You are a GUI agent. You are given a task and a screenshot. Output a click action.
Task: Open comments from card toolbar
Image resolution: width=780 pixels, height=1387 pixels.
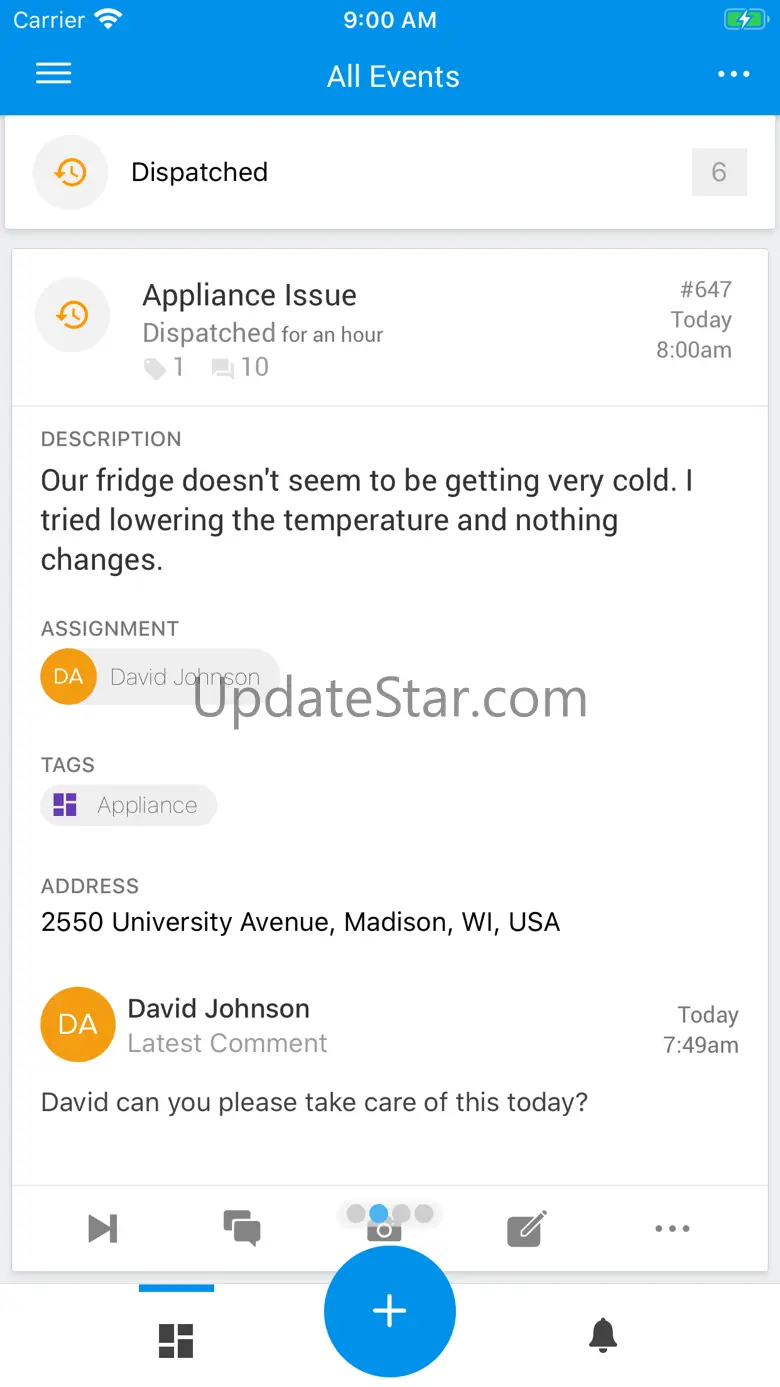(242, 1228)
